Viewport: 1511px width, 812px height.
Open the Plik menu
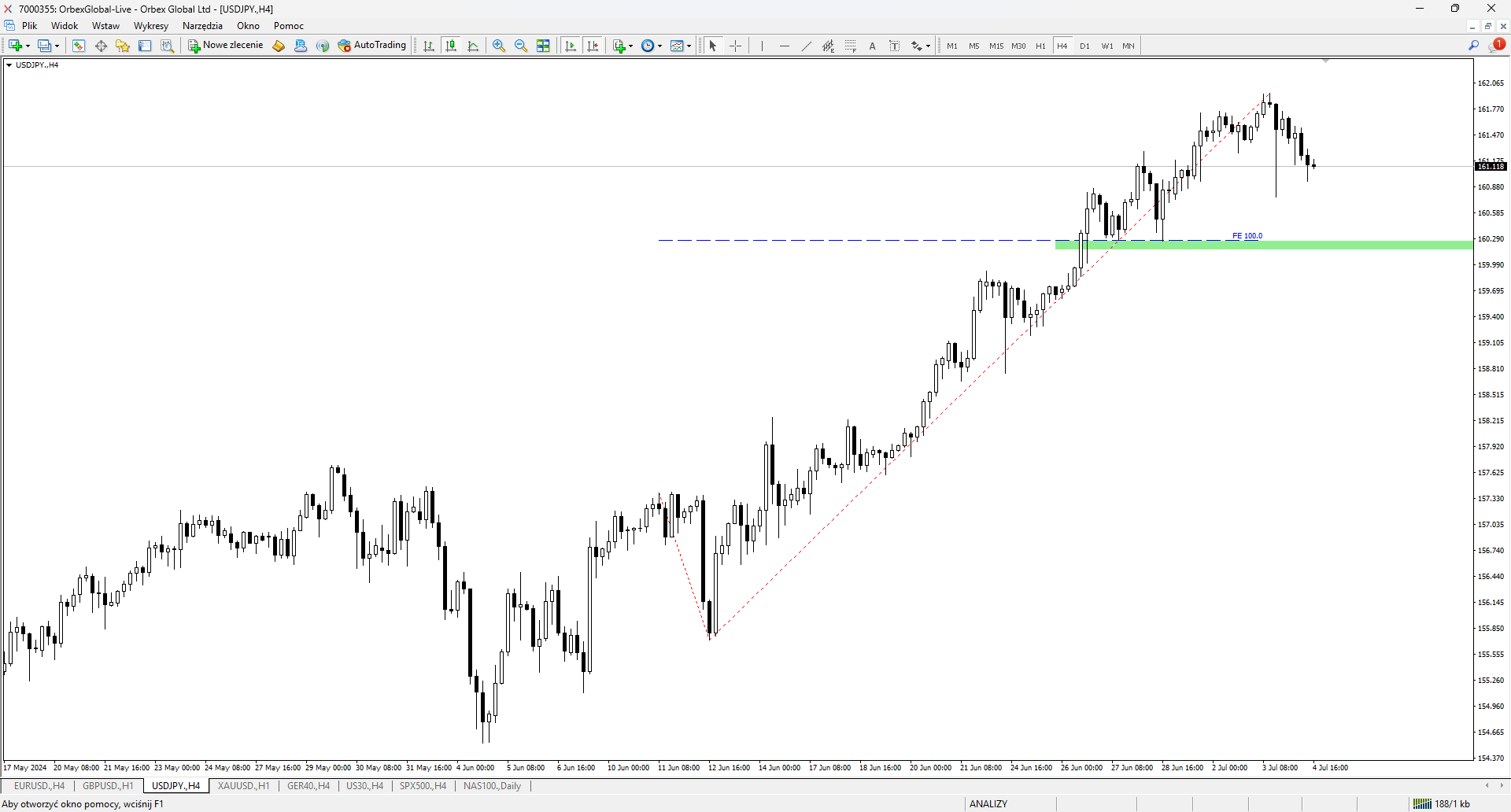pos(30,26)
